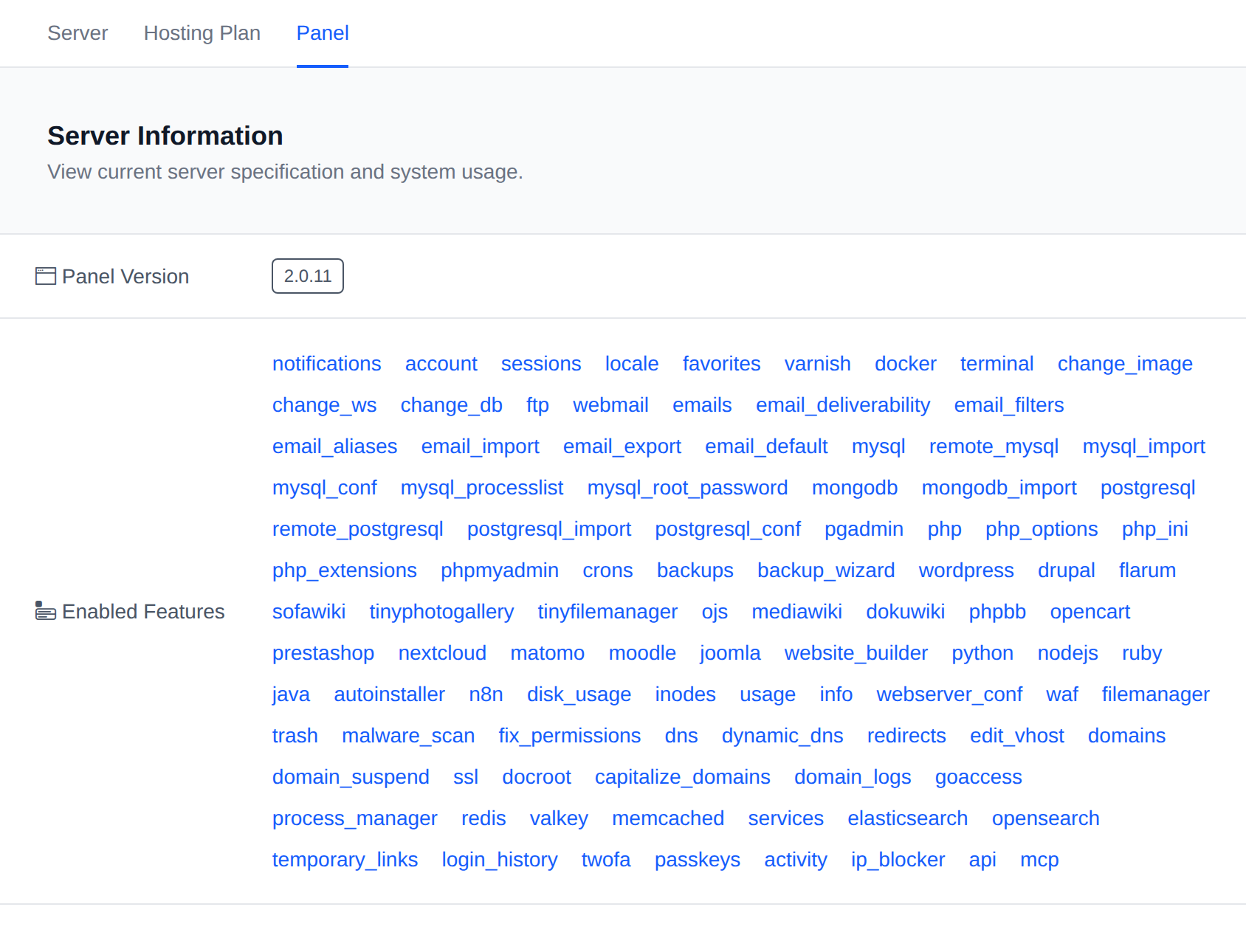Click the goaccess link

(x=978, y=777)
